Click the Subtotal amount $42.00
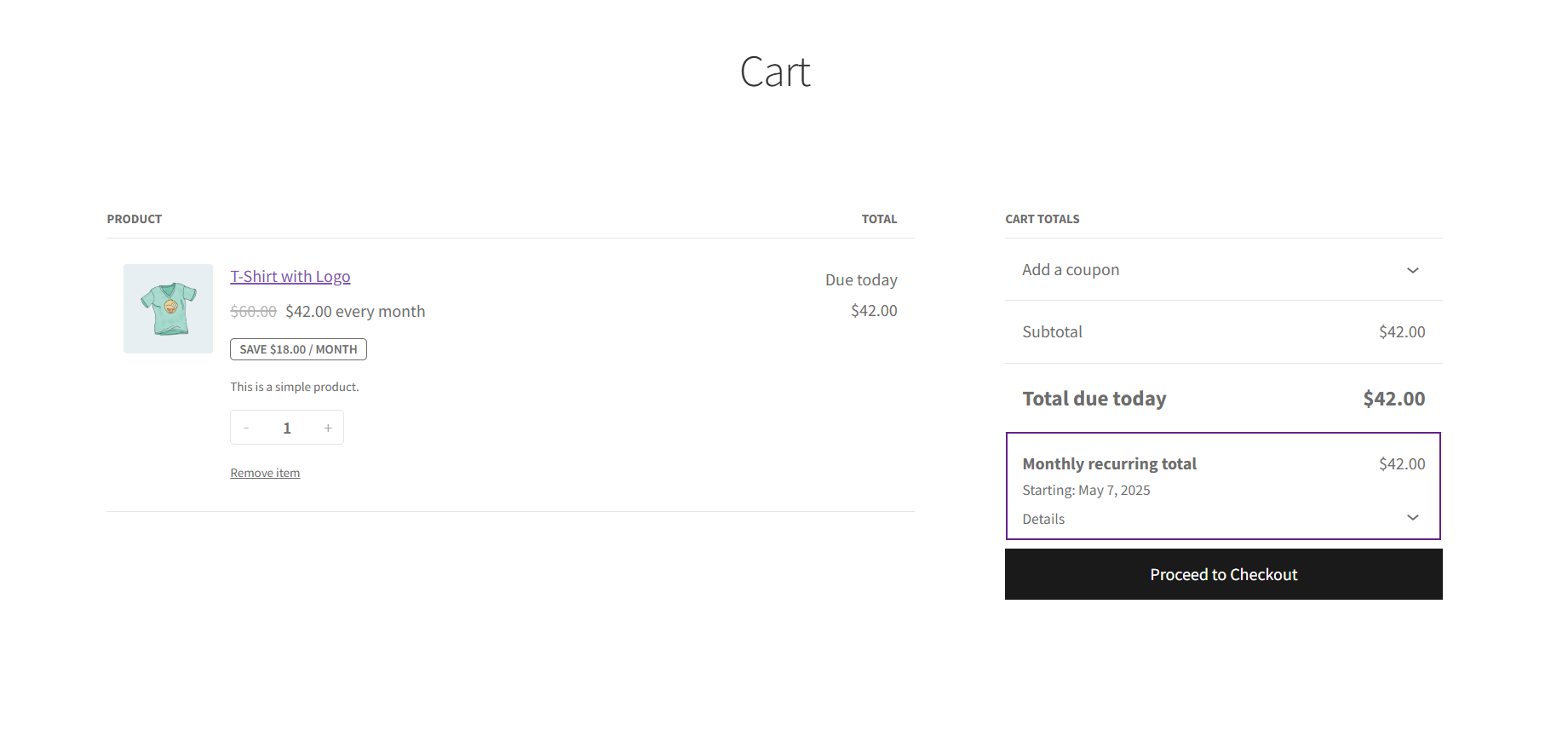The image size is (1568, 736). [1402, 332]
